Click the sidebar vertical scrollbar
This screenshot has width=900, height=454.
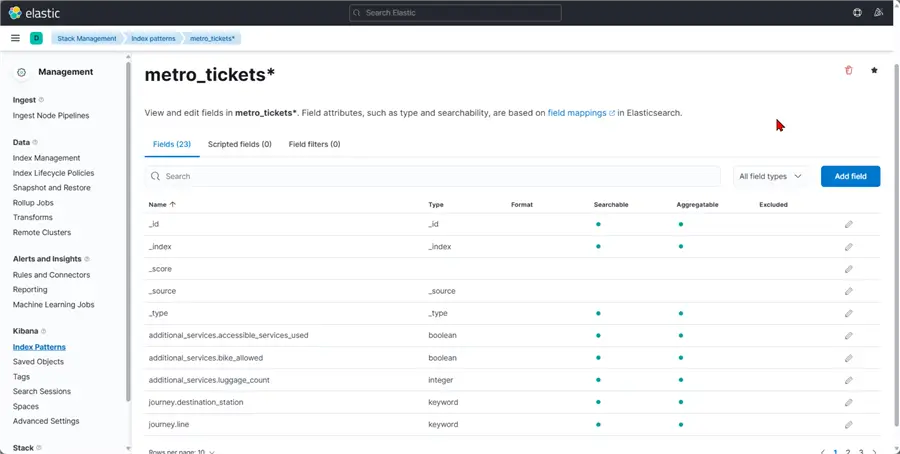point(129,230)
